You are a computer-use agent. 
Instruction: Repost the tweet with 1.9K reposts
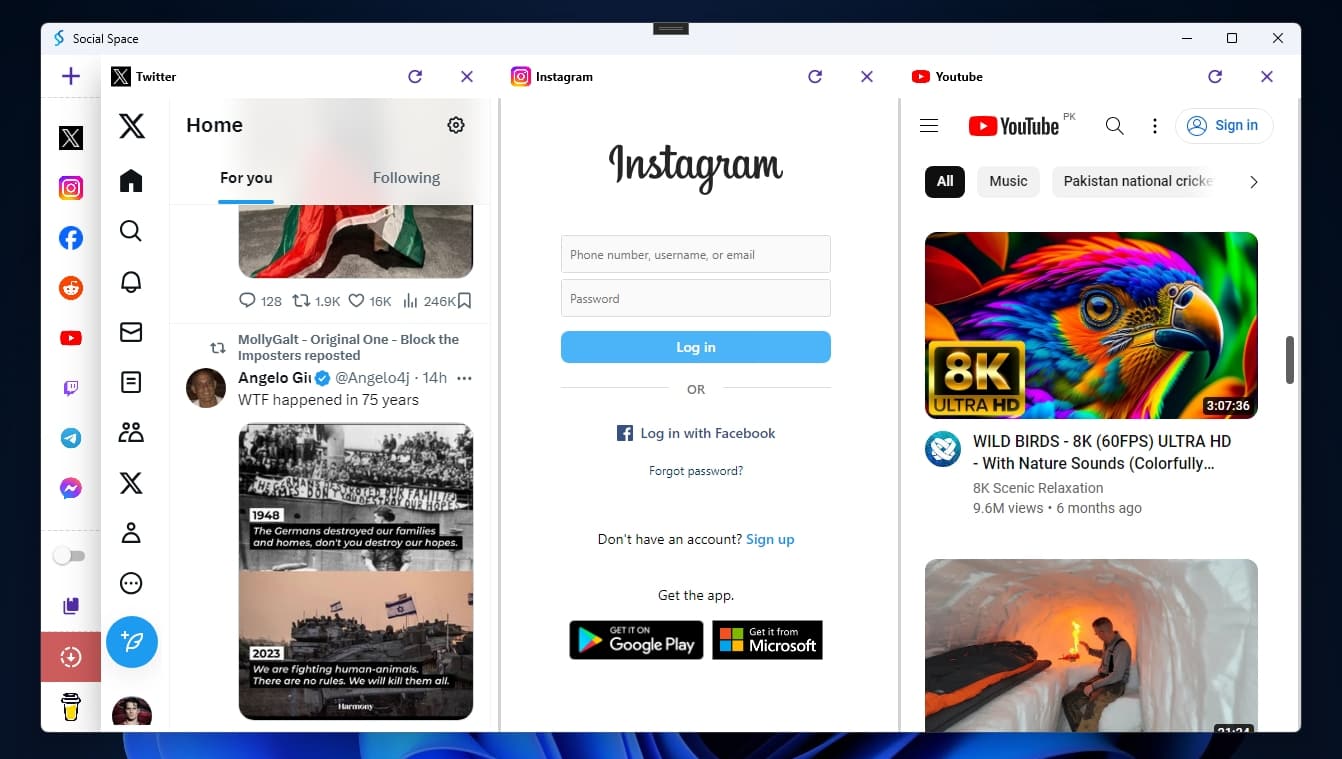pos(316,301)
